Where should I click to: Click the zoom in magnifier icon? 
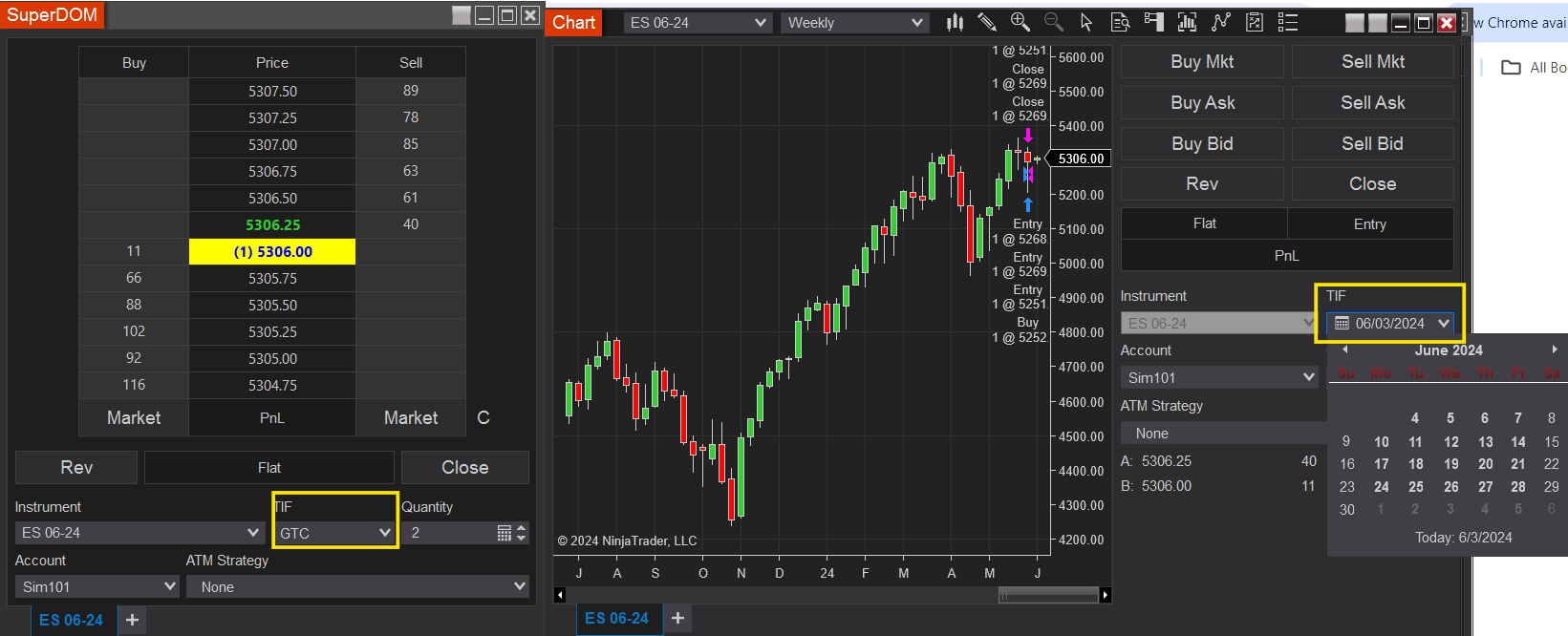(1020, 22)
